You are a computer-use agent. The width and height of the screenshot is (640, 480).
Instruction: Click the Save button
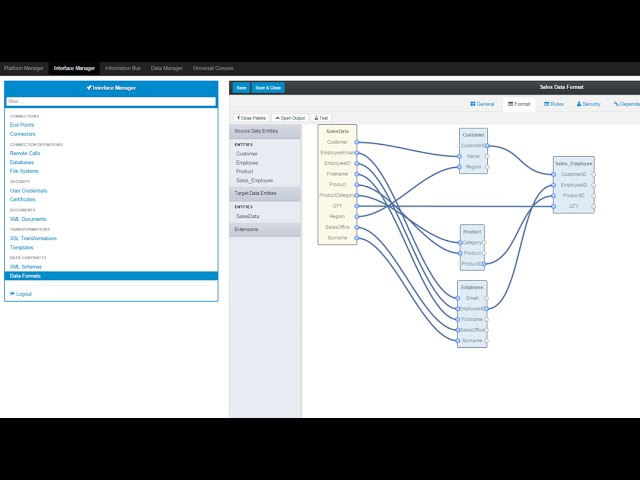pyautogui.click(x=241, y=88)
